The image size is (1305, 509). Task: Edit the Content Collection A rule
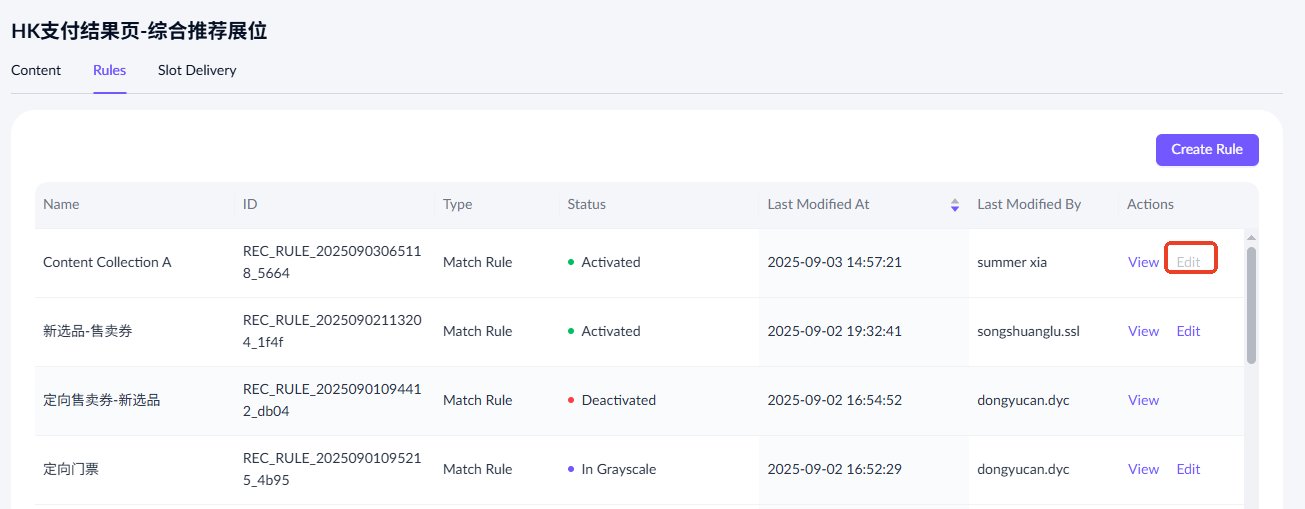[1188, 262]
